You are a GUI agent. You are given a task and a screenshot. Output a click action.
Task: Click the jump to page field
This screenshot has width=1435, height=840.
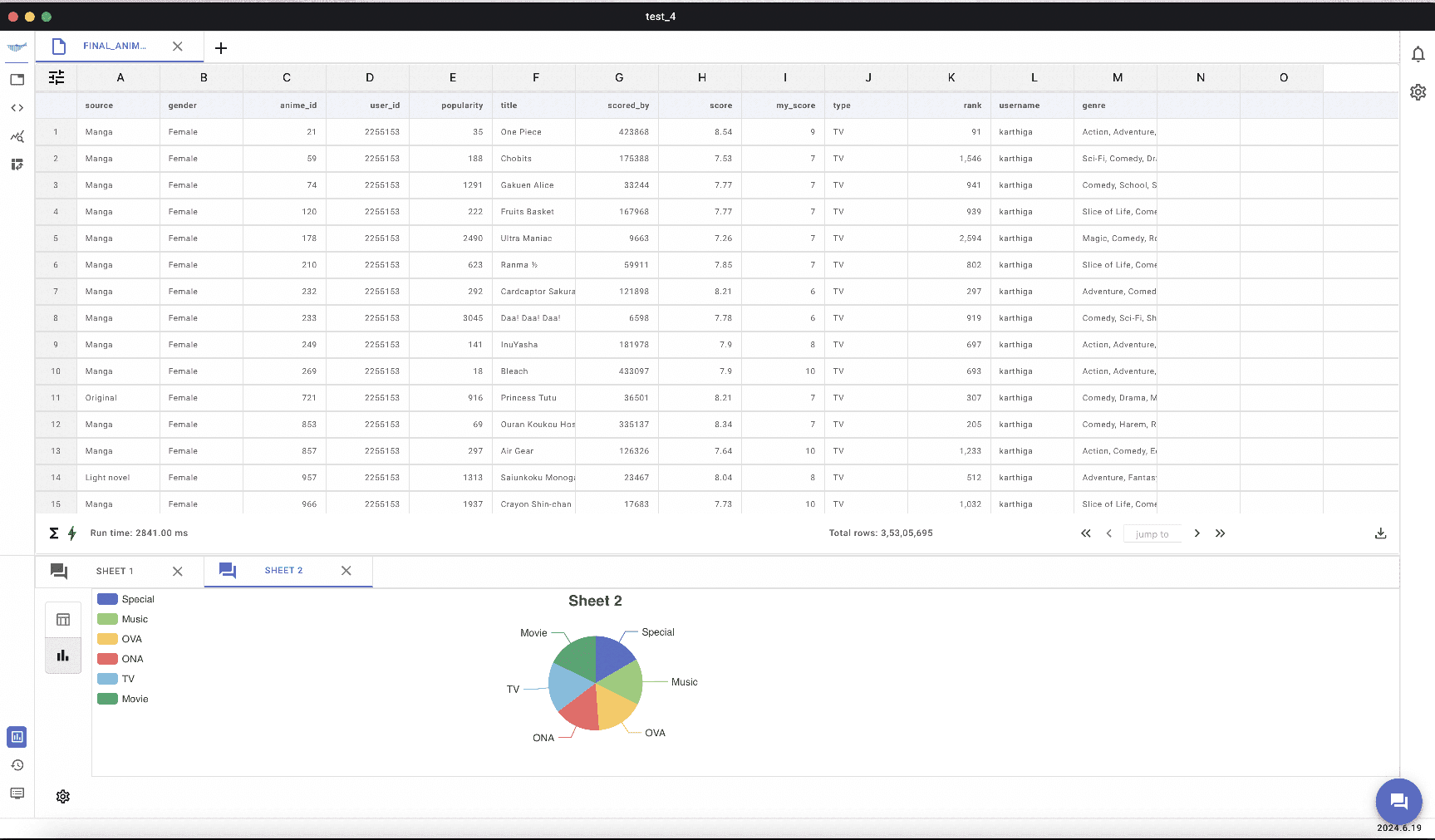click(x=1152, y=533)
